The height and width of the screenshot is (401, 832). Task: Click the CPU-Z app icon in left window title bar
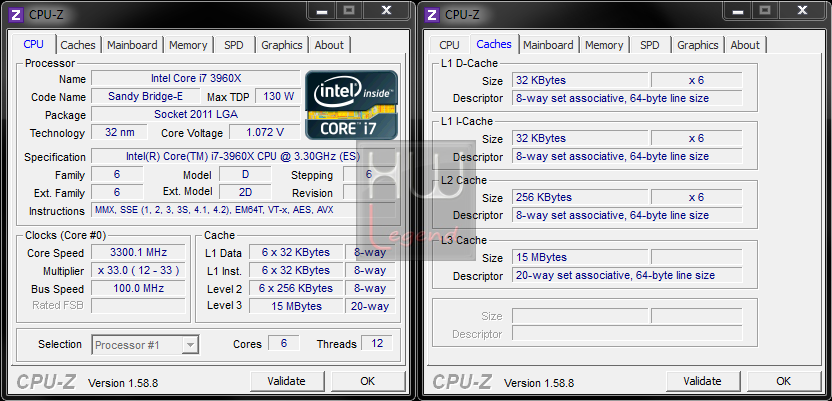[x=18, y=14]
